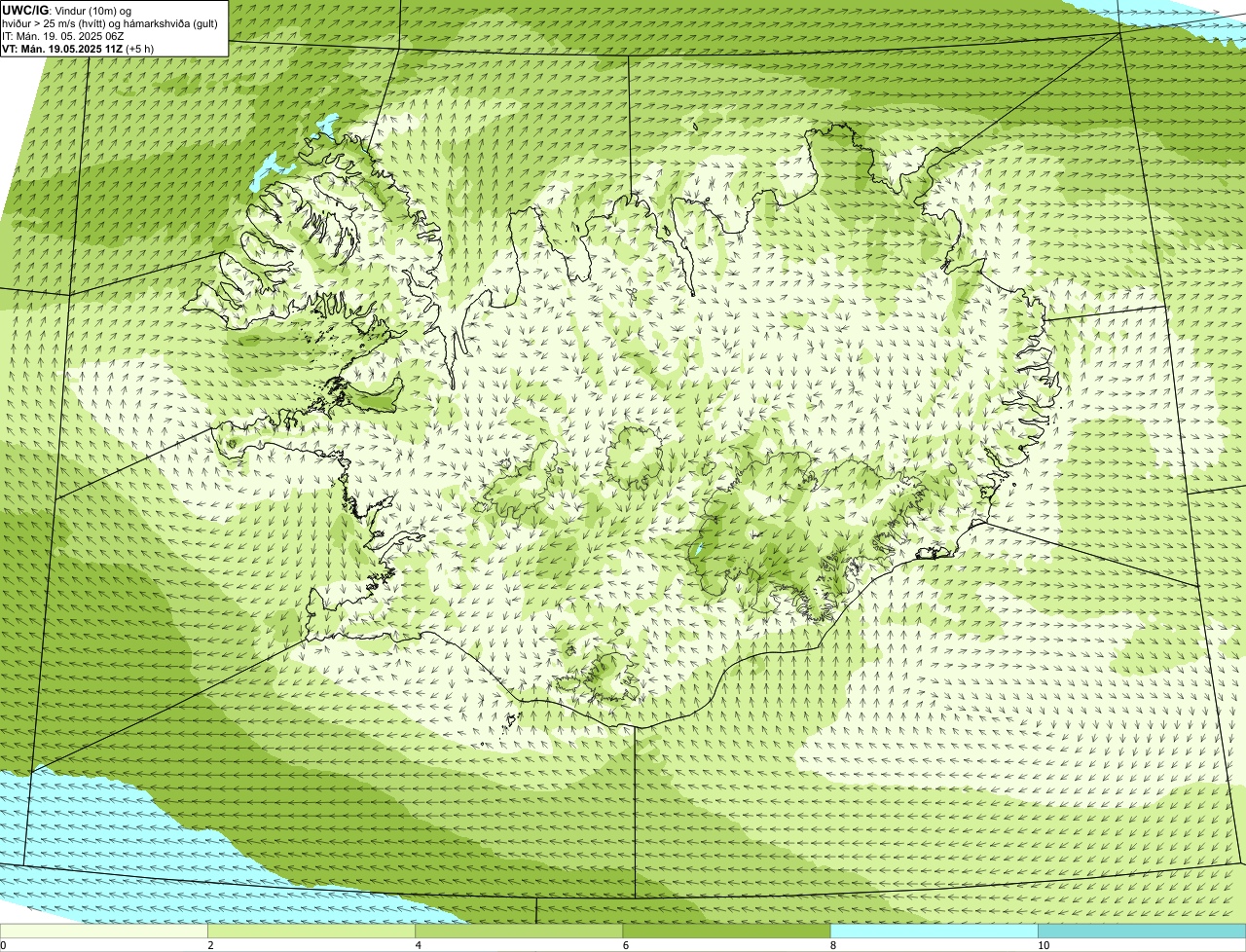Image resolution: width=1246 pixels, height=952 pixels.
Task: Click the pale 0–2 color scale segment
Action: 104,931
